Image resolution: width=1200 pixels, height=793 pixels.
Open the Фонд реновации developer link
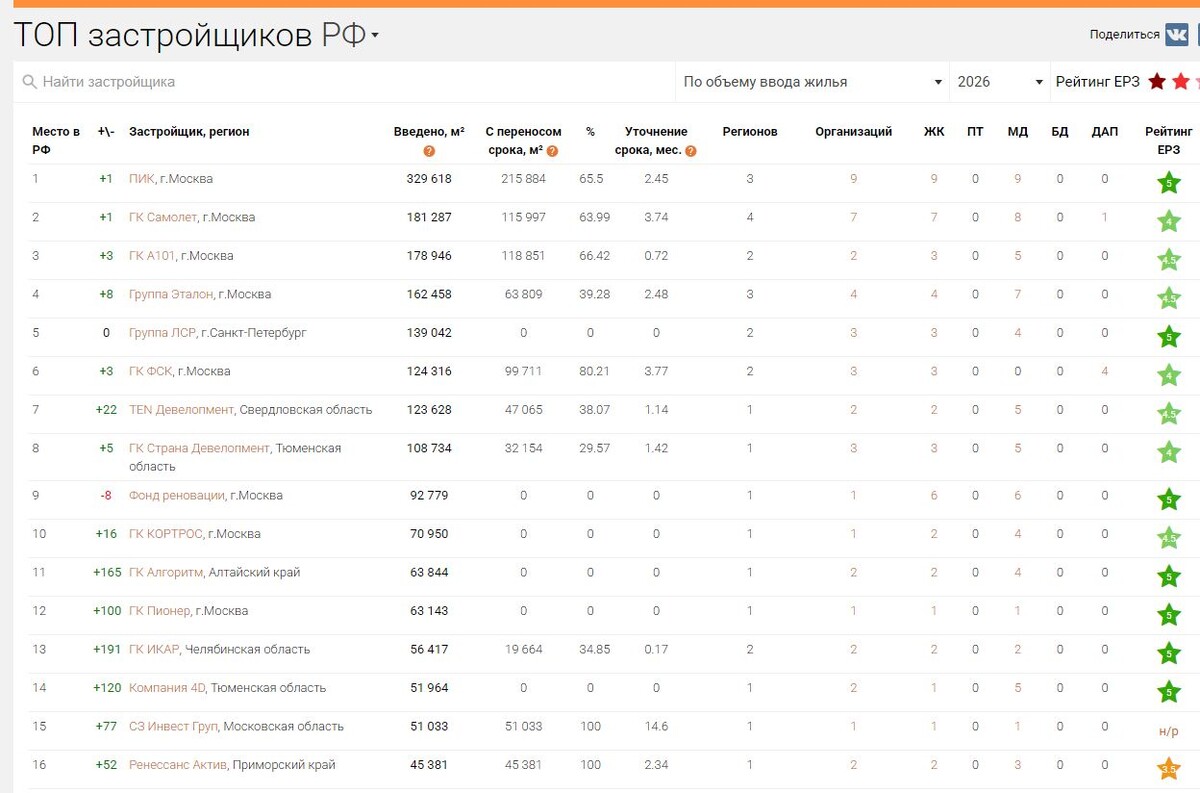pyautogui.click(x=177, y=495)
